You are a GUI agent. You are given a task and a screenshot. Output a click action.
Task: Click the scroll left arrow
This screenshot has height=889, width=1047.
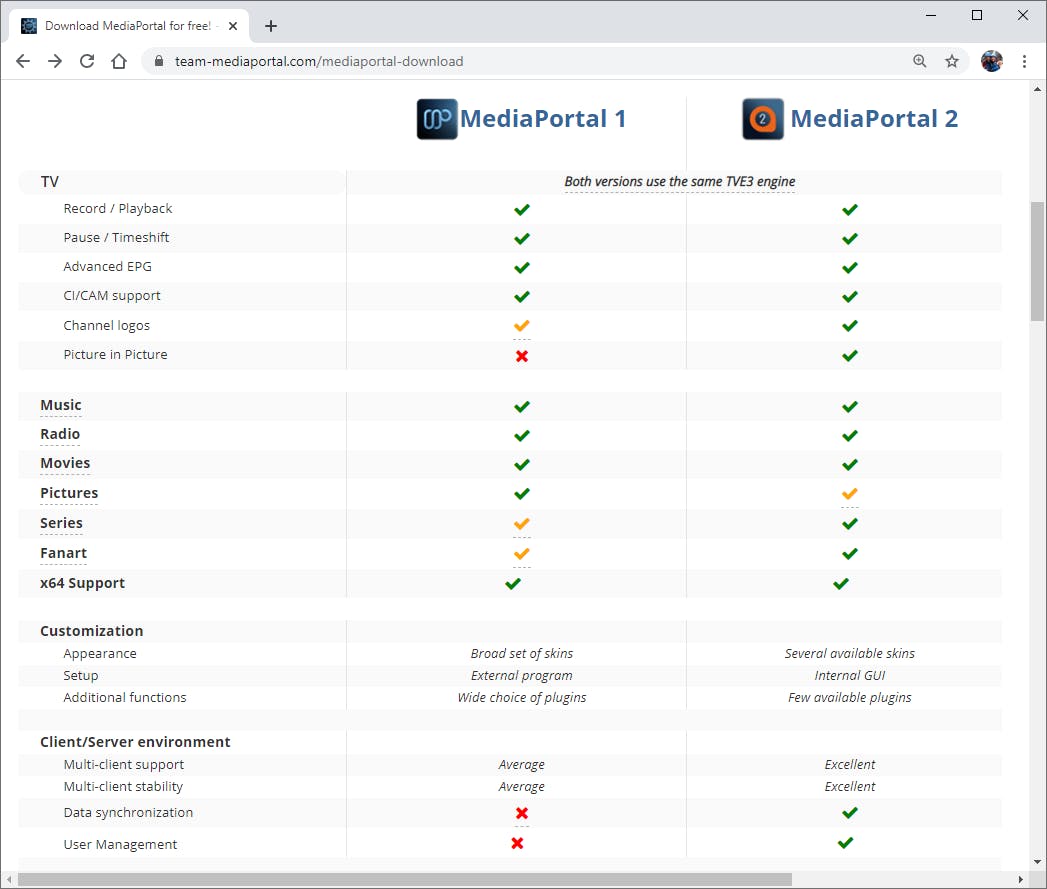point(9,880)
